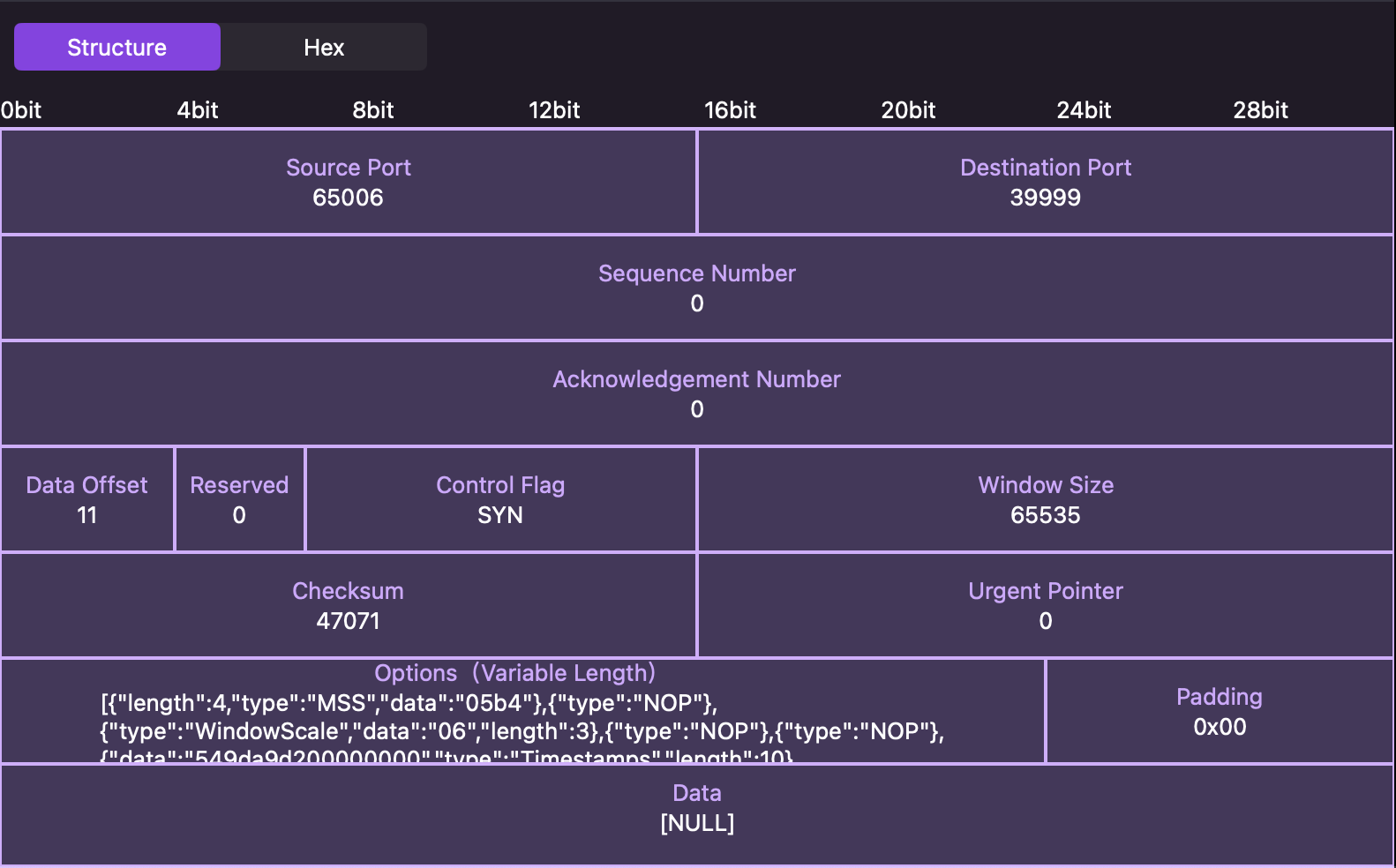This screenshot has height=868, width=1396.
Task: Click the Padding 0x00 cell
Action: [1220, 711]
